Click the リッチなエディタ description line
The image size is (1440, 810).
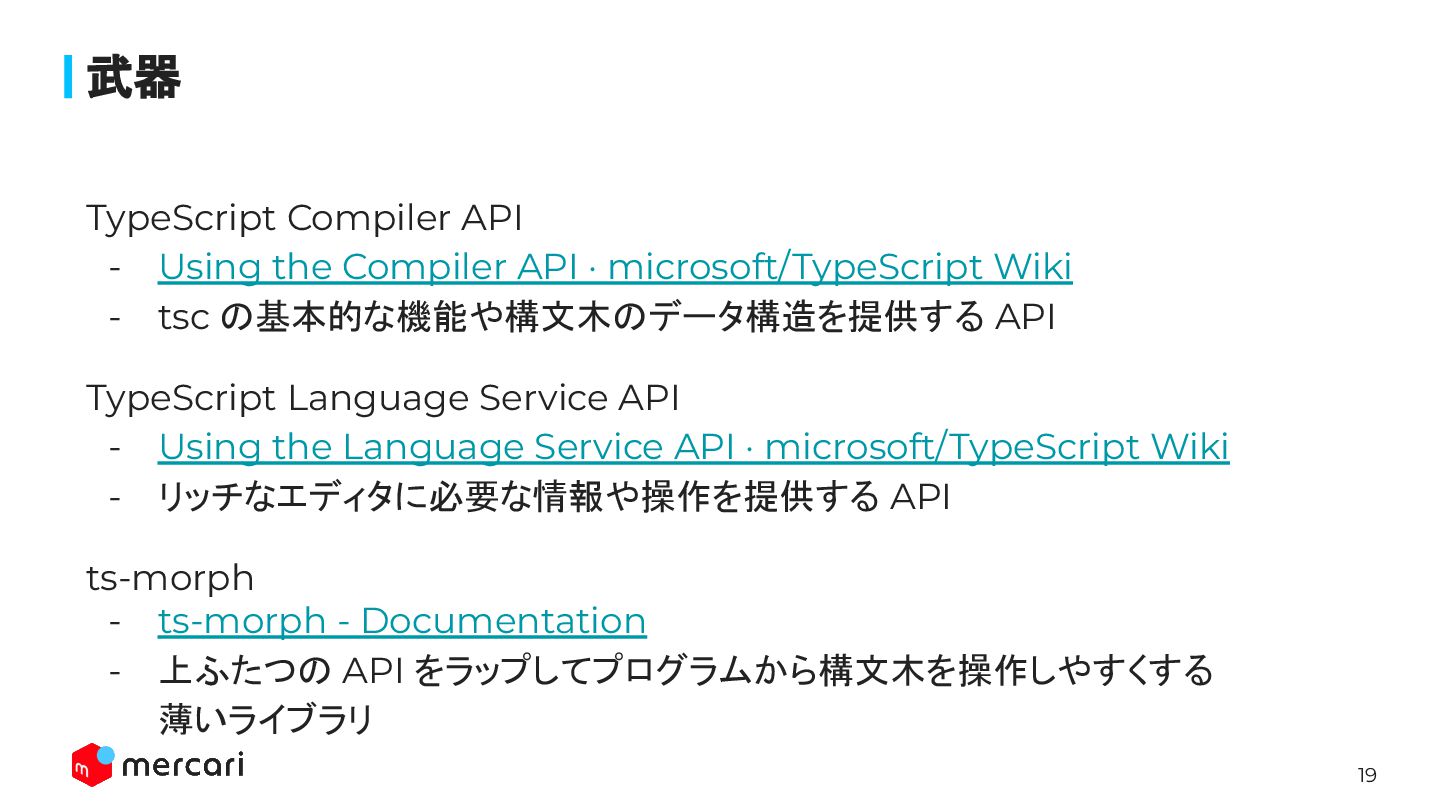click(554, 496)
